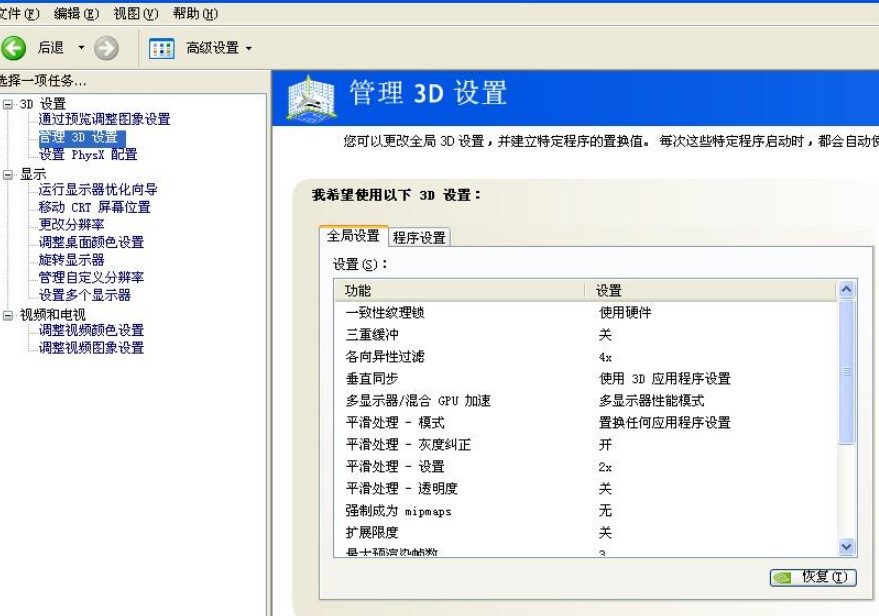Switch to the 全局设置 tab
The height and width of the screenshot is (616, 879).
point(353,236)
